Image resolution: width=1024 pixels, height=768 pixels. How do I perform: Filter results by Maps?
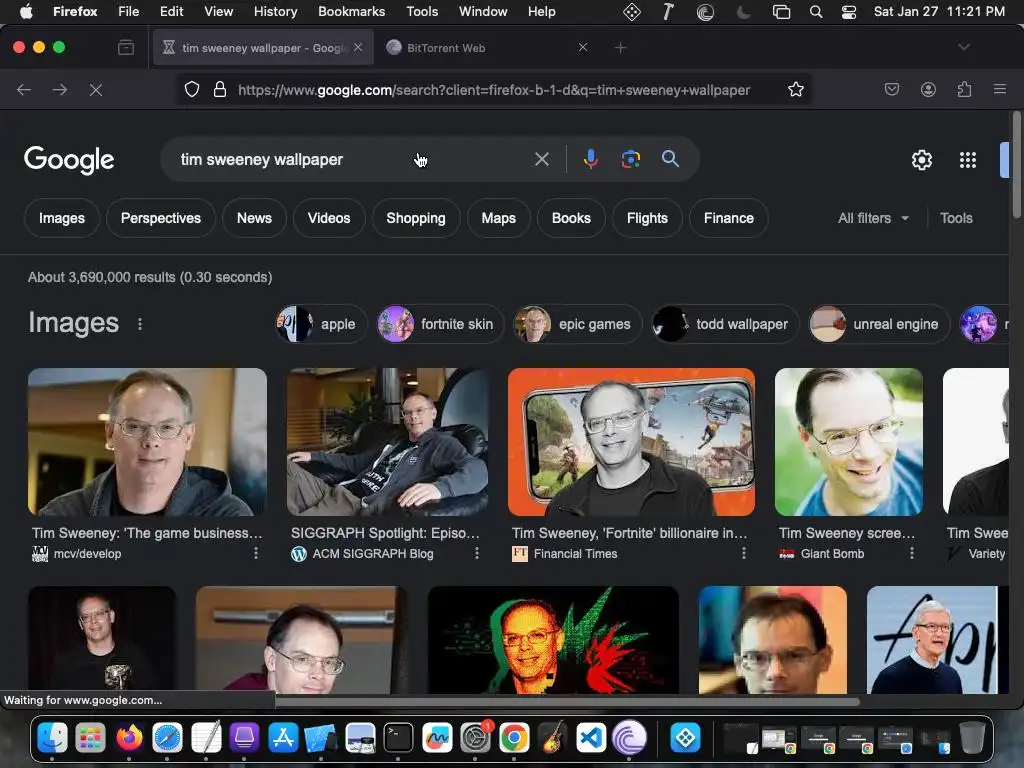[x=498, y=218]
